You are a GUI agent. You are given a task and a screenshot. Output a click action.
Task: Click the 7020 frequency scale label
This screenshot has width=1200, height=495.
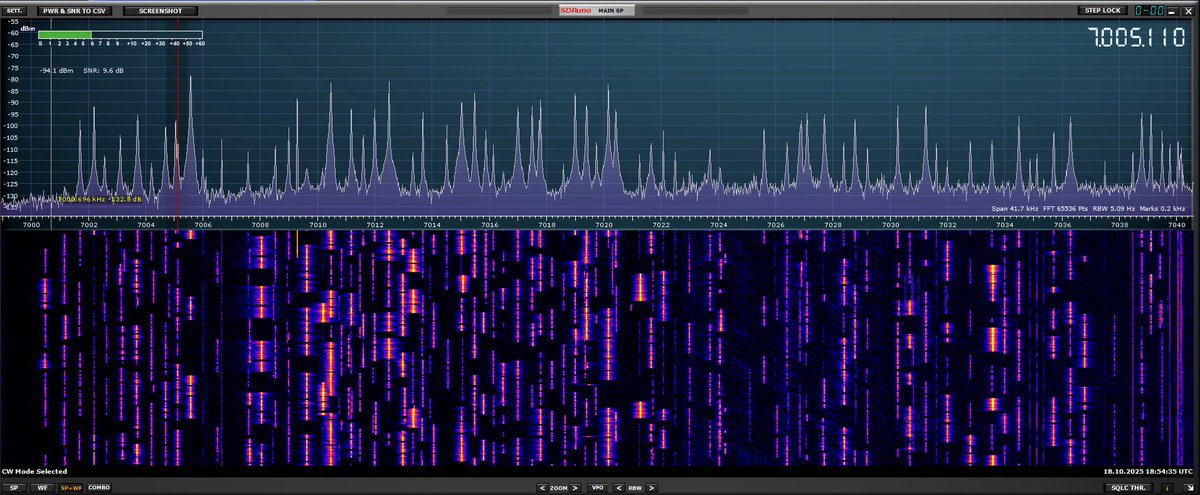click(604, 225)
